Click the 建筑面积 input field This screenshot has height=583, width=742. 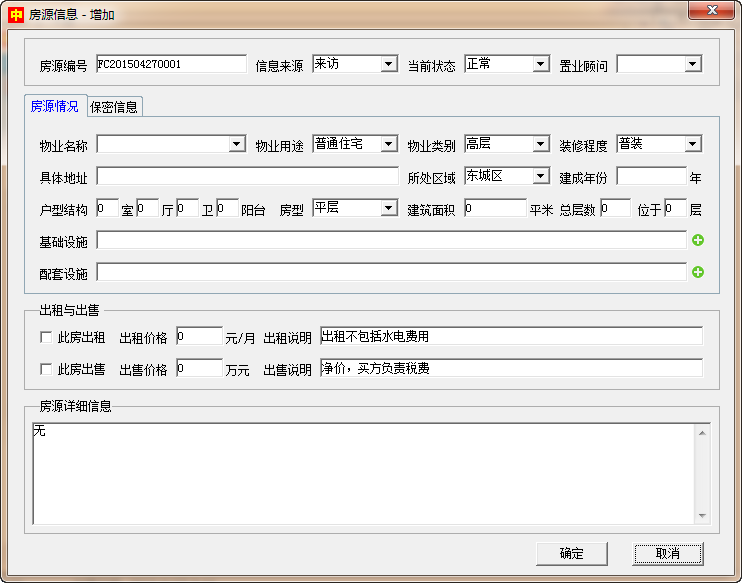[x=495, y=208]
